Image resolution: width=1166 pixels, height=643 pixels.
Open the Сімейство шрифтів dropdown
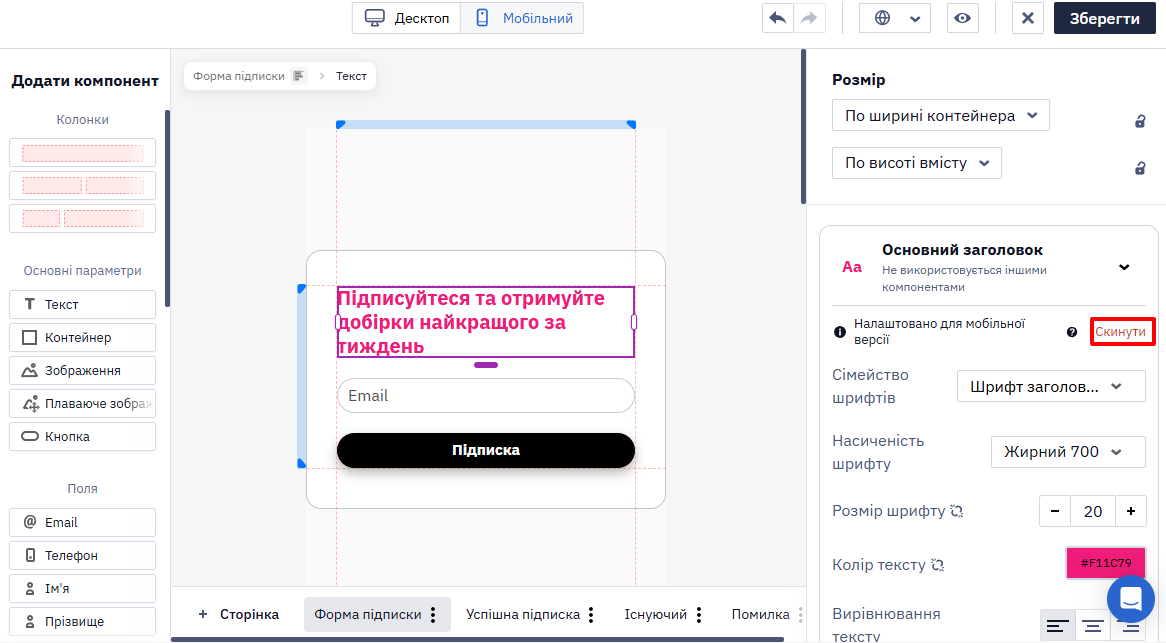[1051, 387]
